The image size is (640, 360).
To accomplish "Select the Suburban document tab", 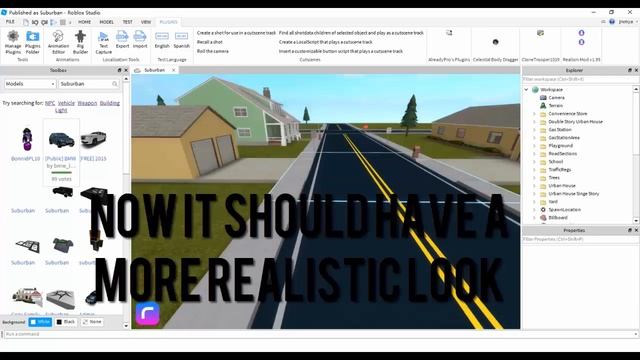I will point(155,70).
